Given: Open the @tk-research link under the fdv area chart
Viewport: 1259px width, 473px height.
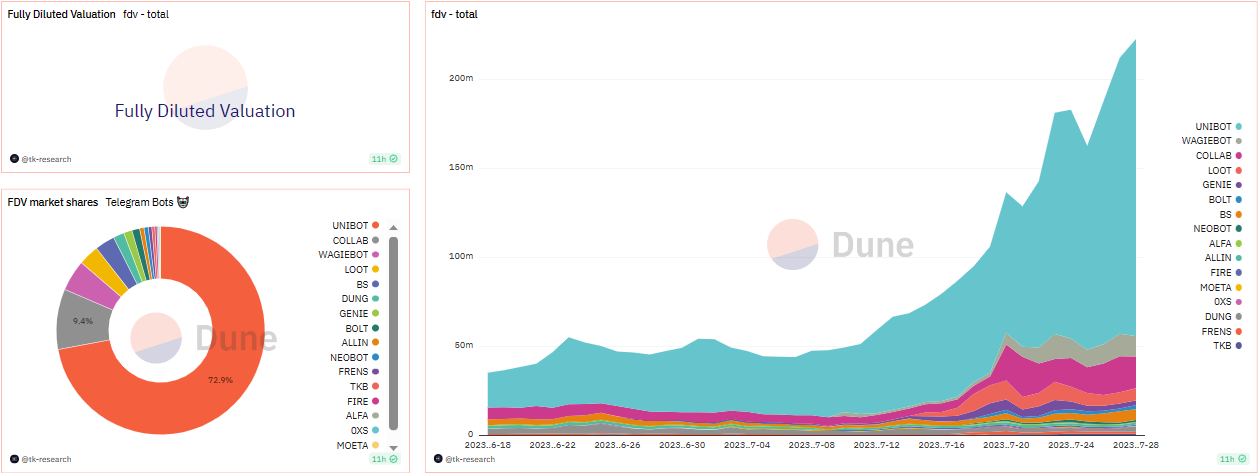Looking at the screenshot, I should click(x=469, y=459).
